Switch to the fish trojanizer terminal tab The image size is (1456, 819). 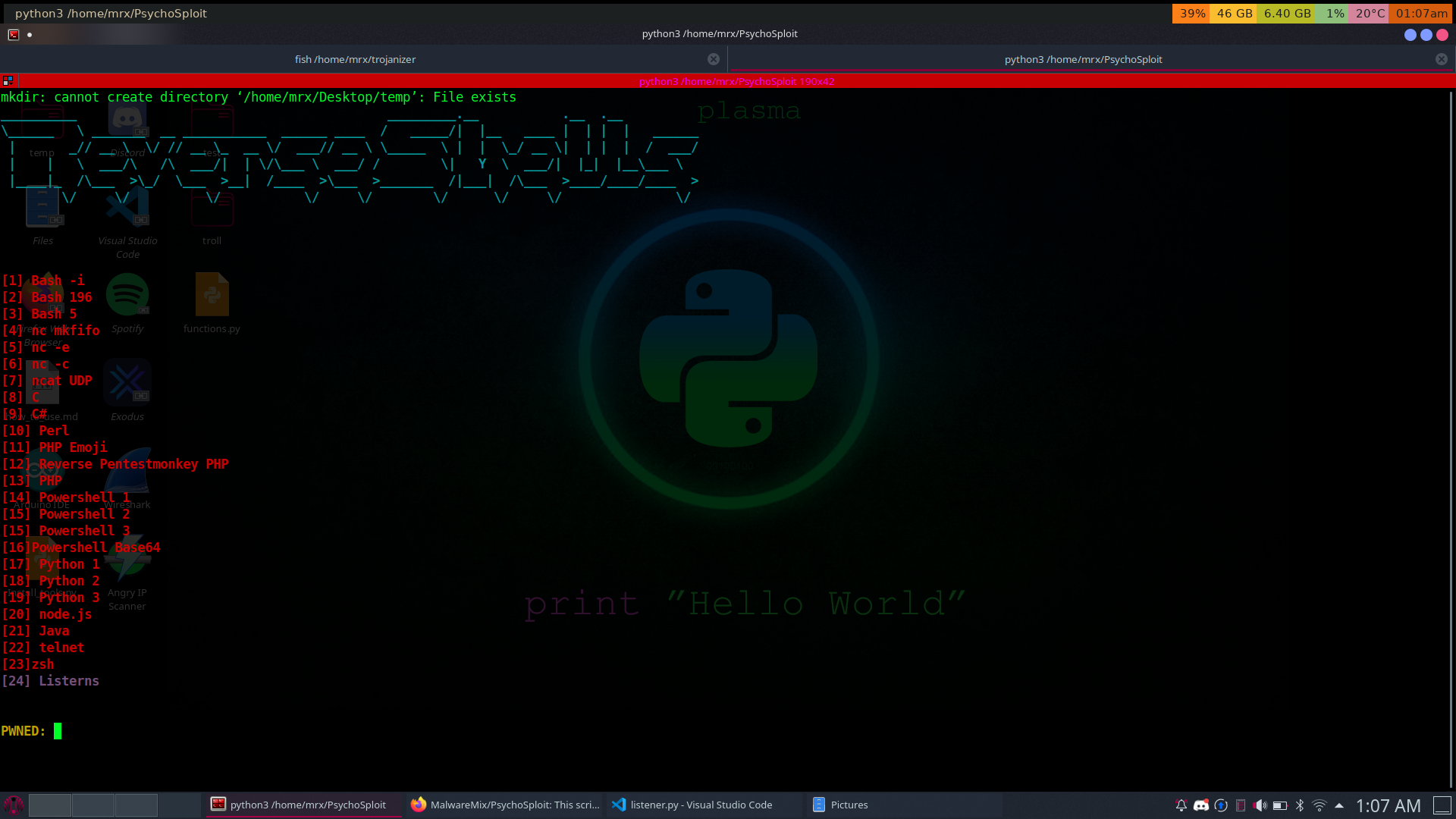coord(355,59)
